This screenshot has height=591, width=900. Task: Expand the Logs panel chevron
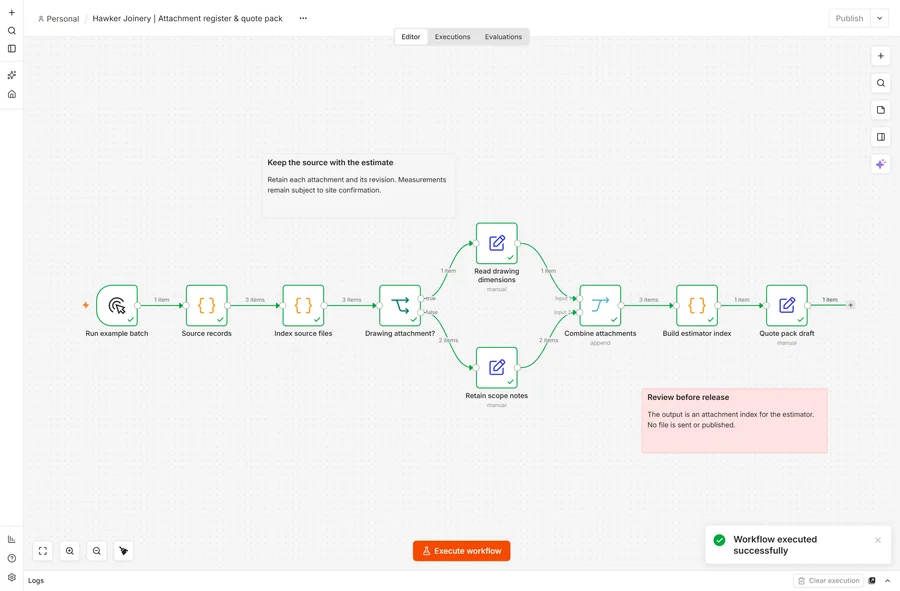887,581
